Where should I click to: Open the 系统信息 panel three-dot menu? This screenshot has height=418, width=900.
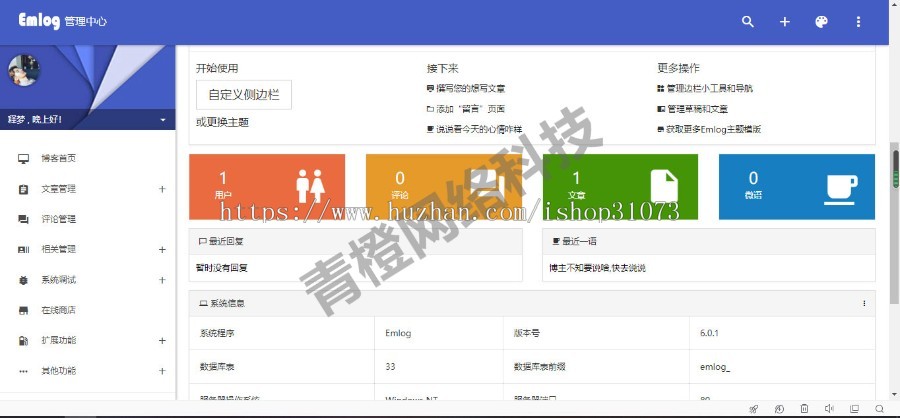(864, 303)
